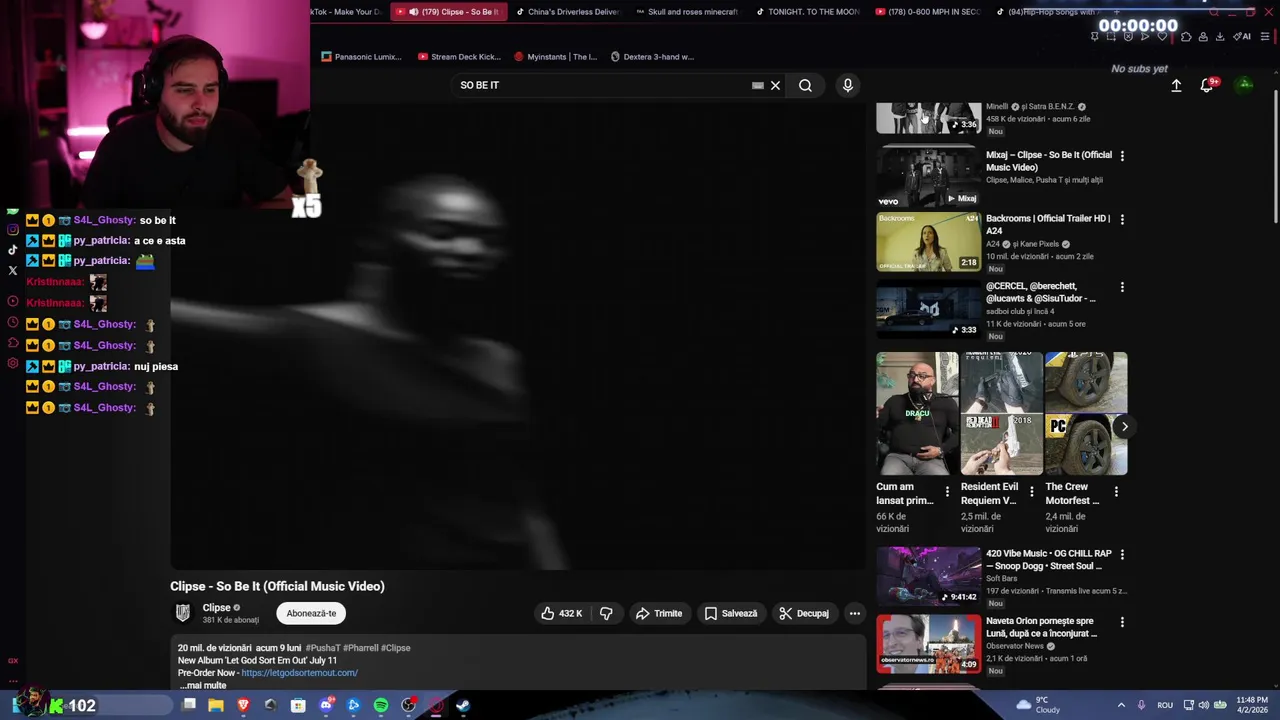Clear the search box with the X icon
The height and width of the screenshot is (720, 1280).
[x=775, y=85]
